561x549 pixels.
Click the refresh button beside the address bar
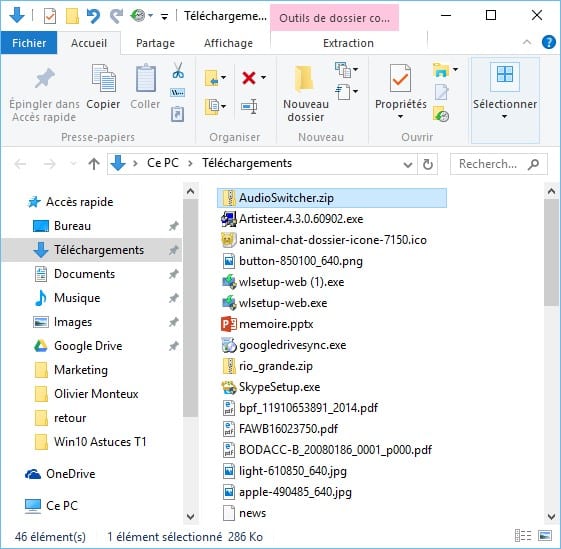(428, 164)
